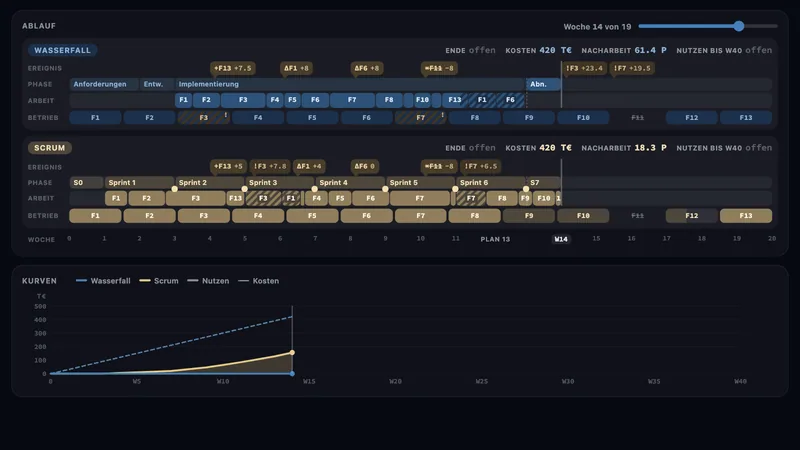Select the Sprint 3 phase block
Image resolution: width=800 pixels, height=450 pixels.
[280, 183]
